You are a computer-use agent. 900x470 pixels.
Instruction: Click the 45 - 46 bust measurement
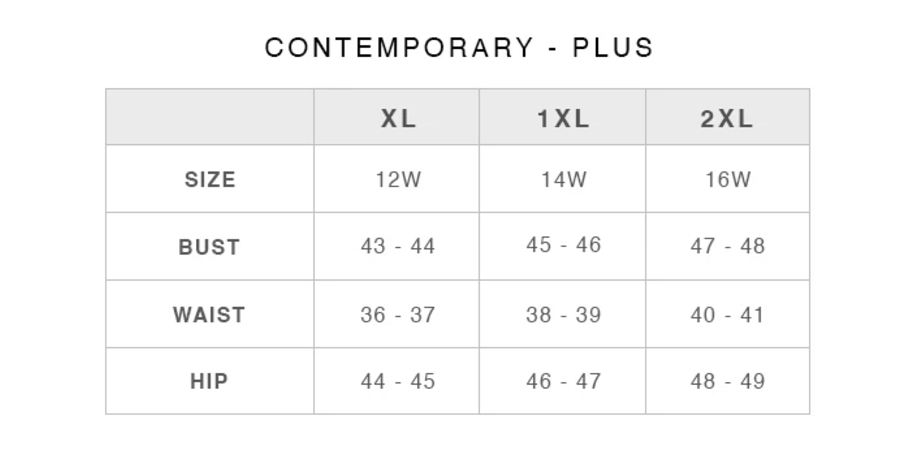(x=563, y=245)
